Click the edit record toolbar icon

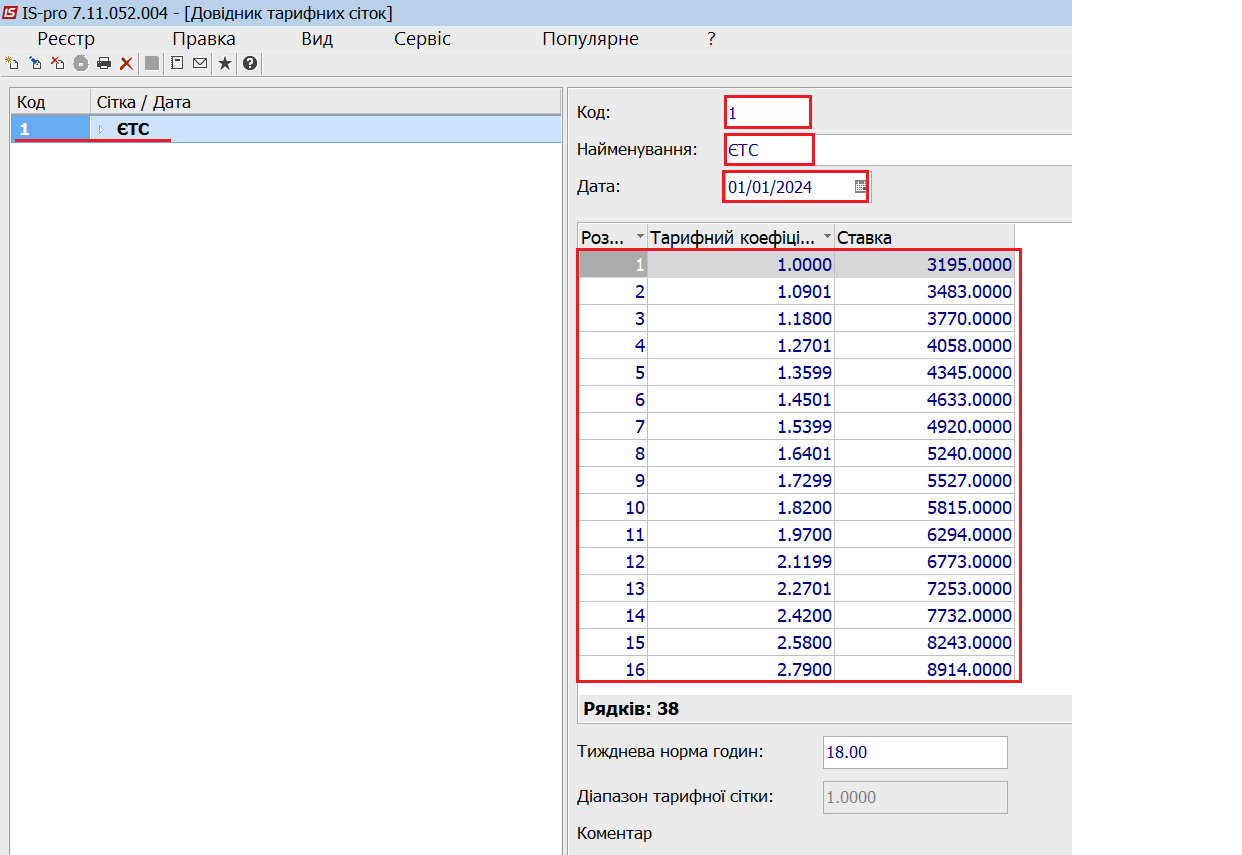(36, 63)
